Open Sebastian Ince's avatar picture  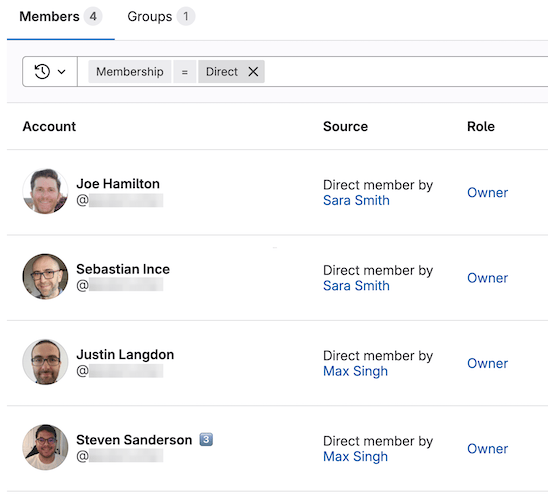pyautogui.click(x=45, y=276)
